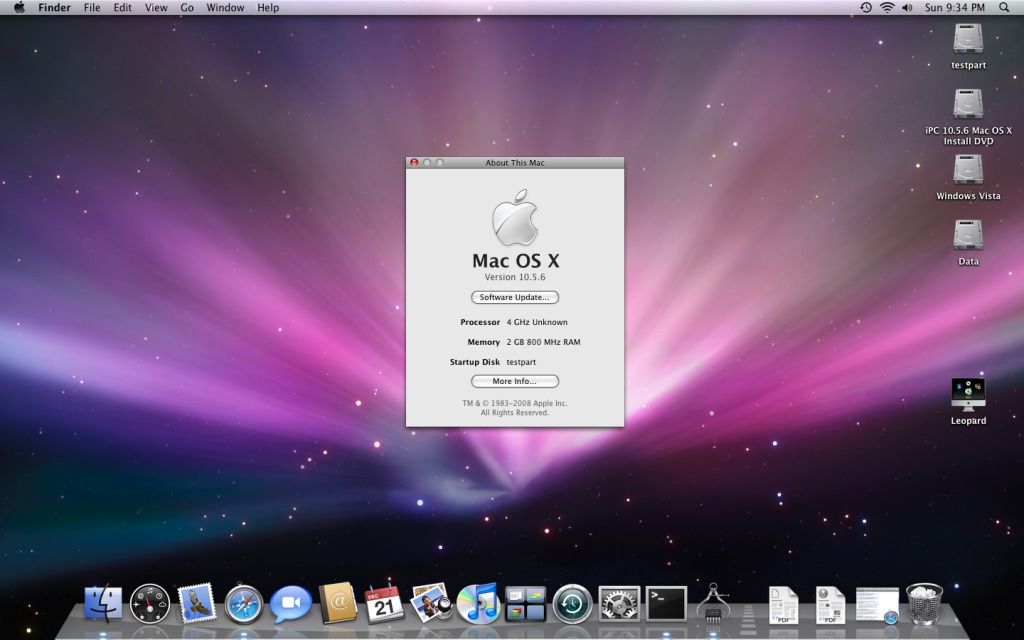
Task: Click the Software Update button
Action: pos(515,297)
